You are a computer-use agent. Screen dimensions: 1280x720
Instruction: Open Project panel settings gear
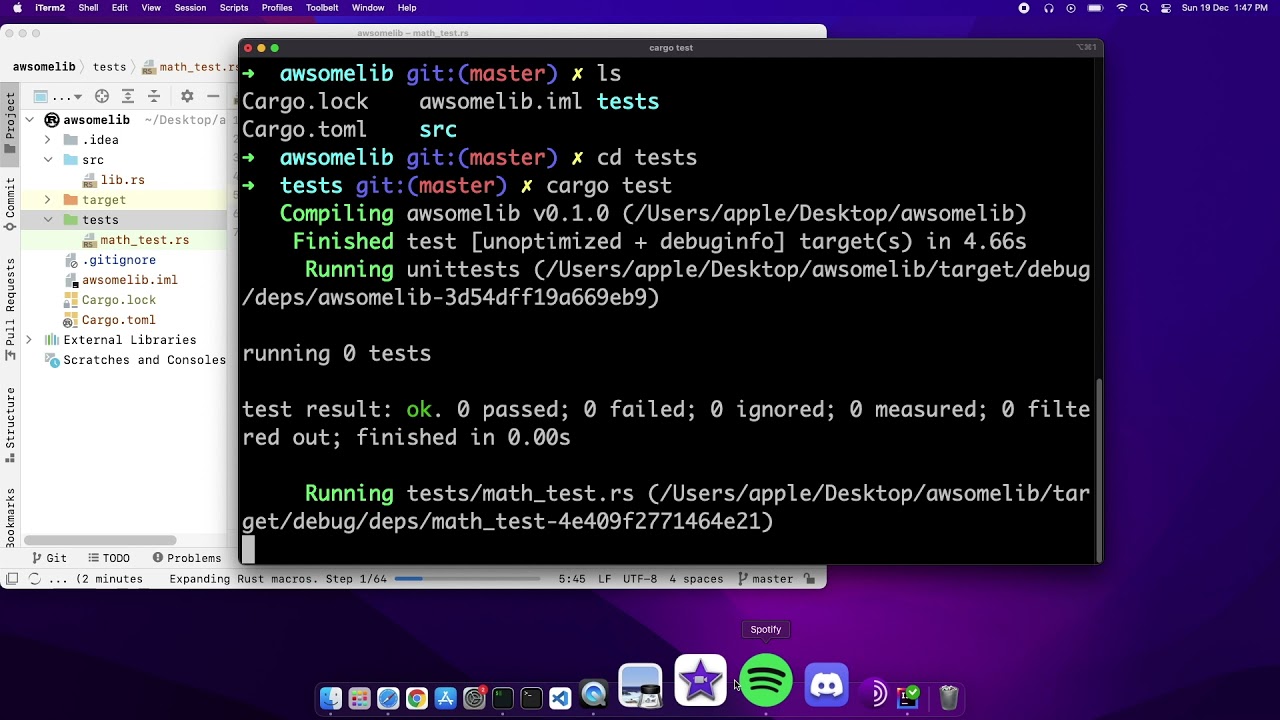pos(187,96)
